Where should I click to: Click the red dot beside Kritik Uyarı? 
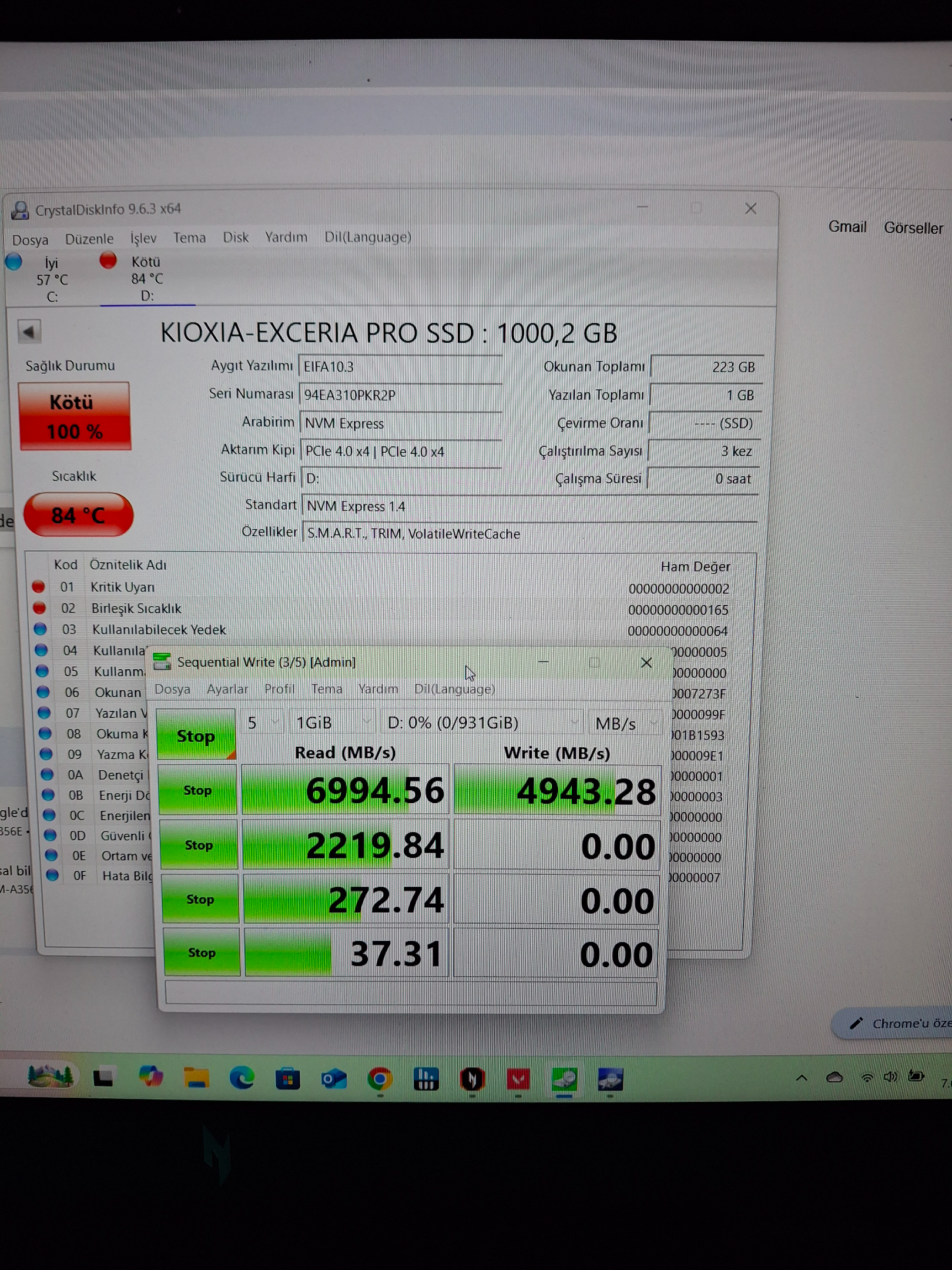[x=38, y=586]
